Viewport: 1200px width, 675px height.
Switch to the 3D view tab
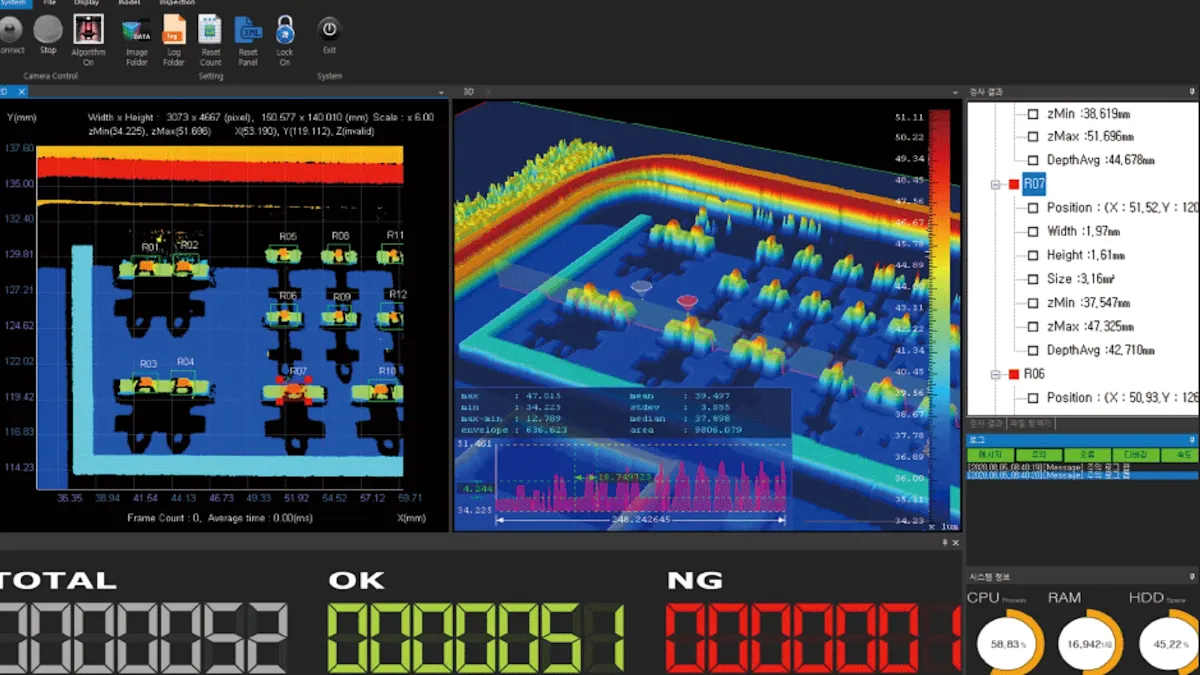468,92
